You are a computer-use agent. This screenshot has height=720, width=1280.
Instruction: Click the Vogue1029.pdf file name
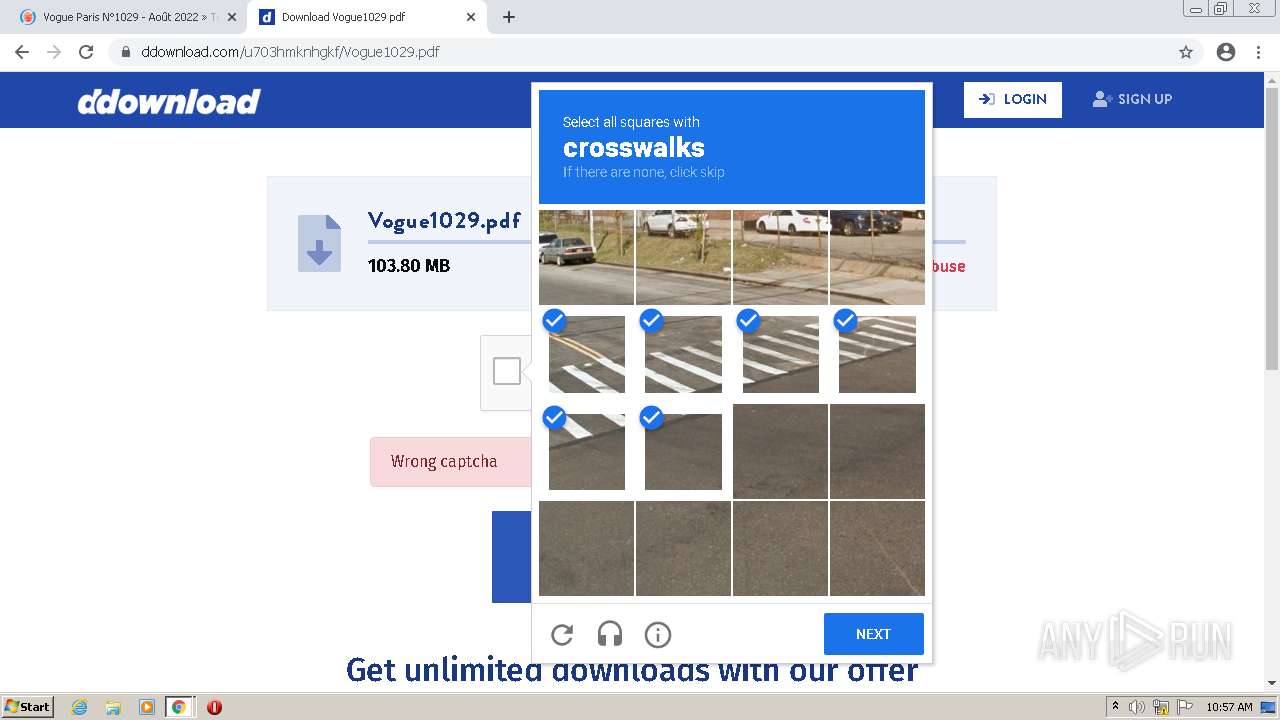click(444, 220)
